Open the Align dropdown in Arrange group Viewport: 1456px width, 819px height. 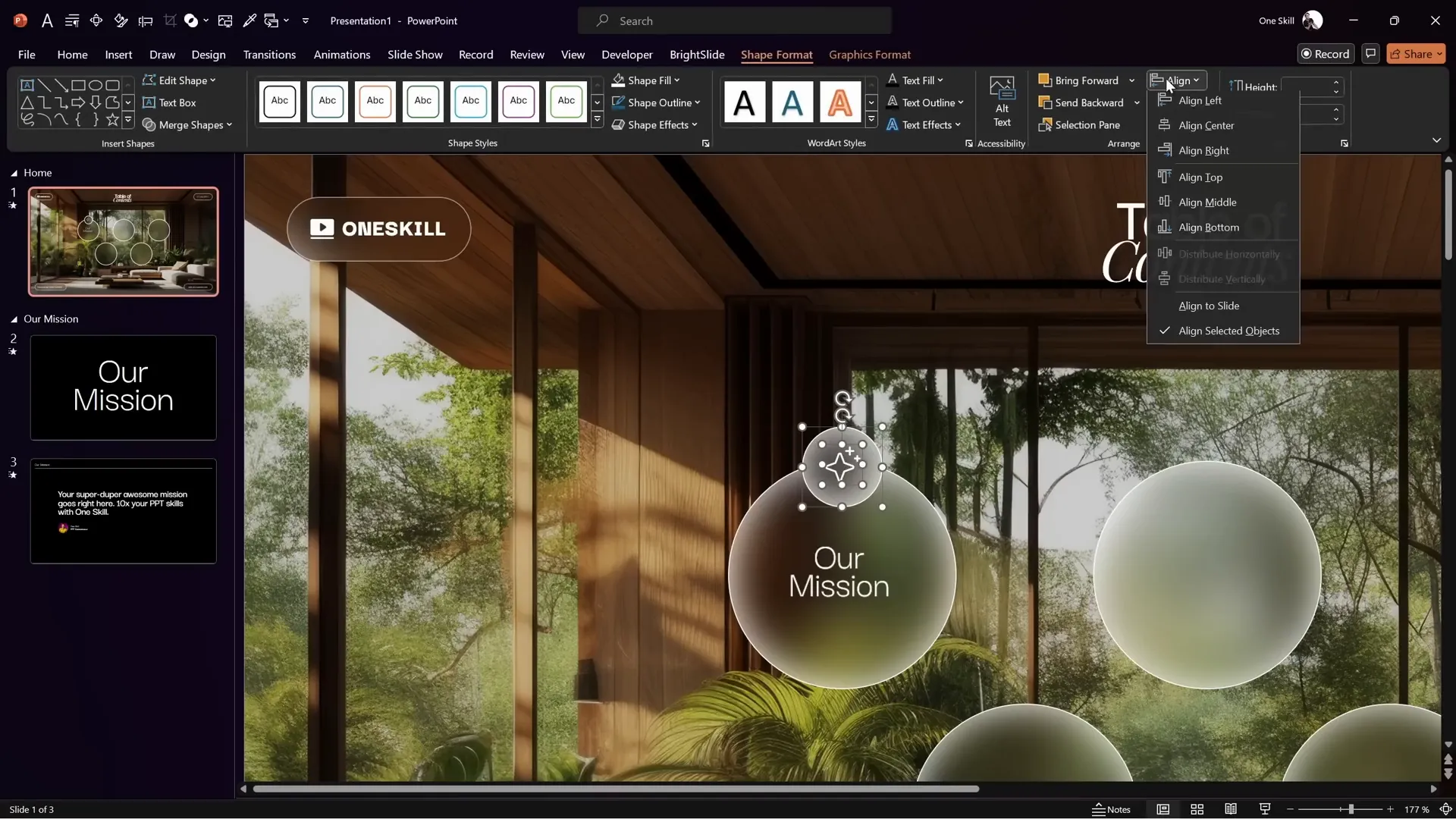[x=1176, y=80]
